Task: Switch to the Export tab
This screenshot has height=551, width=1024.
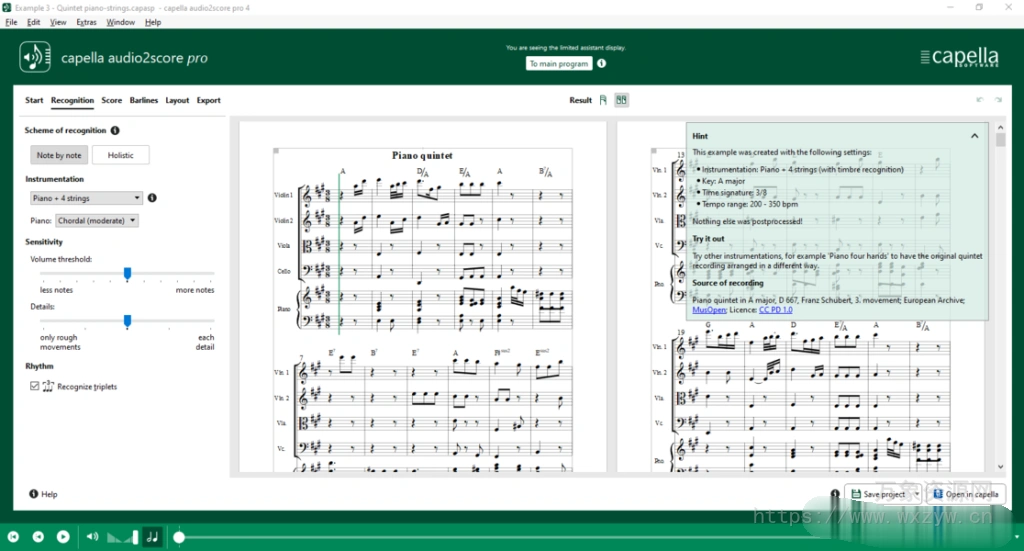Action: [208, 100]
